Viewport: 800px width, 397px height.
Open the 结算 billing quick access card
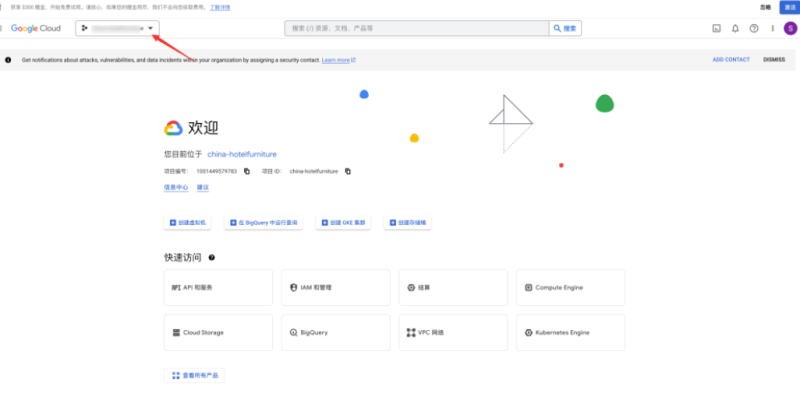click(x=453, y=288)
